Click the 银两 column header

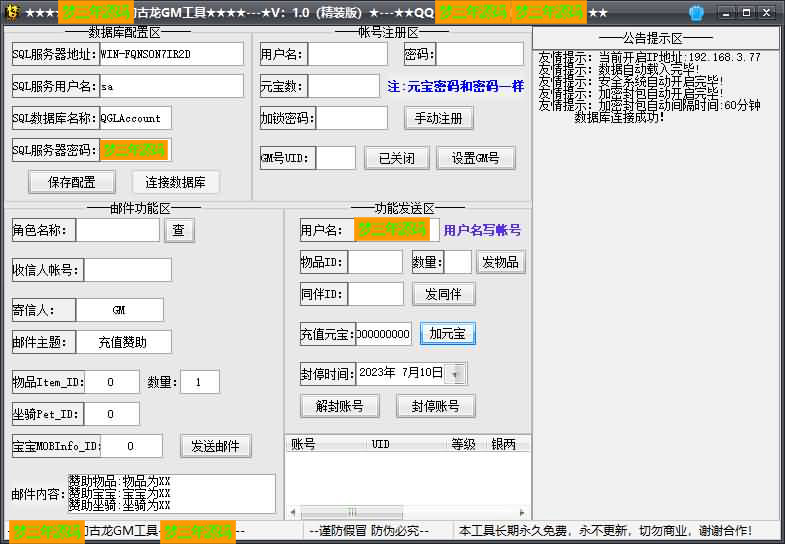click(x=505, y=444)
